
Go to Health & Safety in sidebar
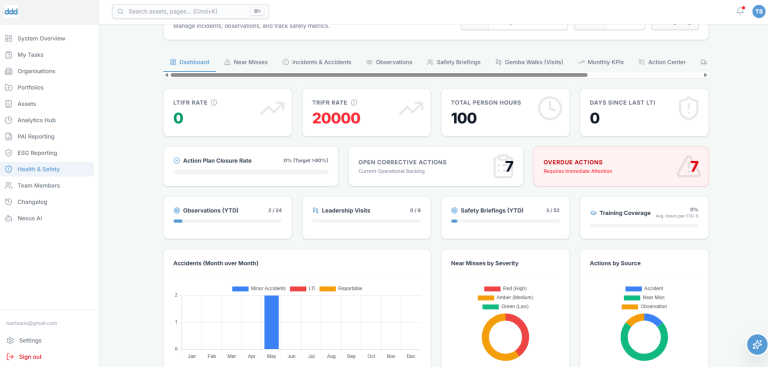coord(47,169)
